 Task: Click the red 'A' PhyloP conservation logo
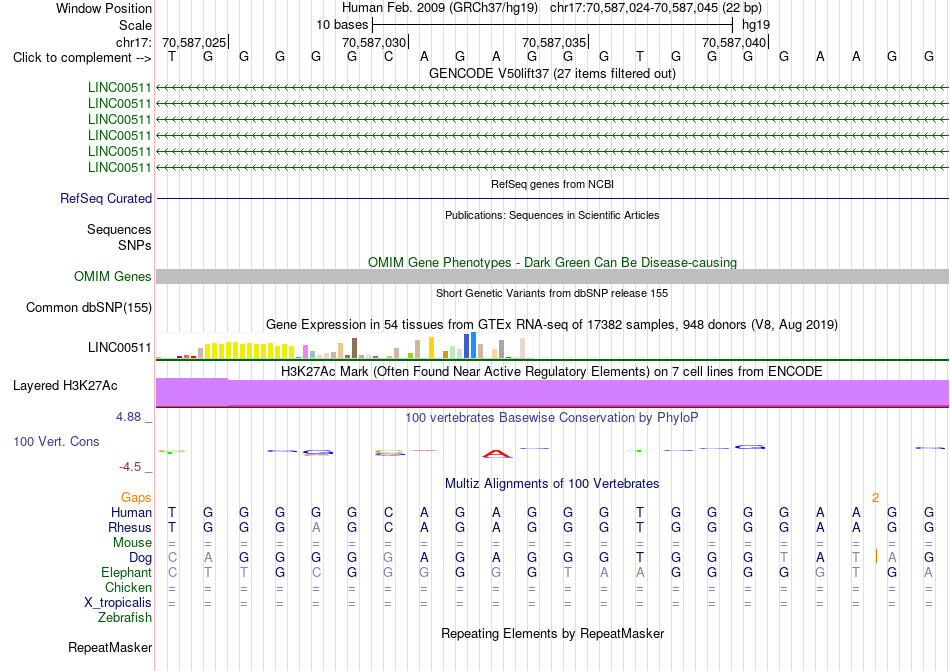[x=497, y=454]
